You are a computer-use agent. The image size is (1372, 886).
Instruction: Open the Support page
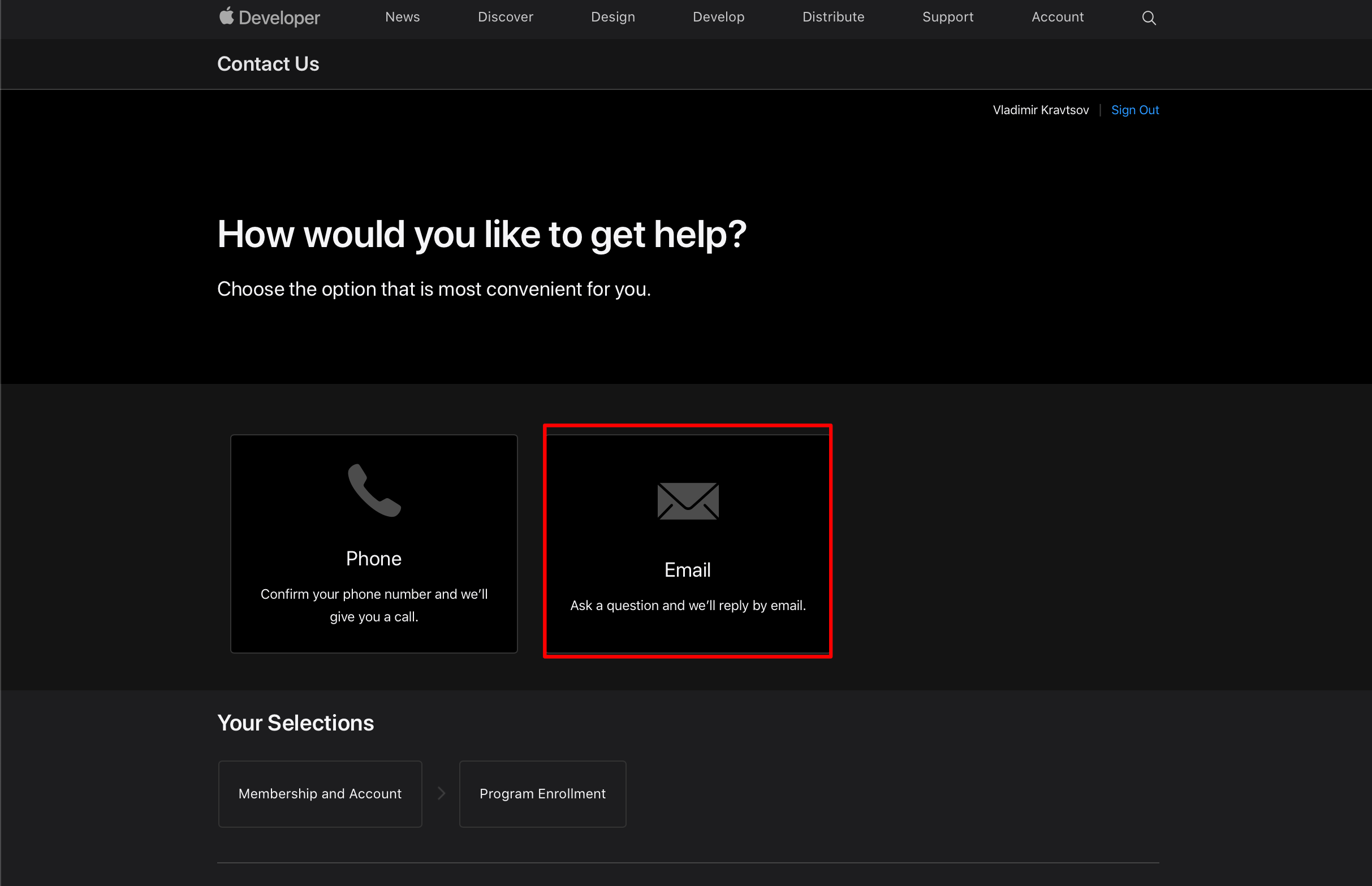[x=948, y=18]
